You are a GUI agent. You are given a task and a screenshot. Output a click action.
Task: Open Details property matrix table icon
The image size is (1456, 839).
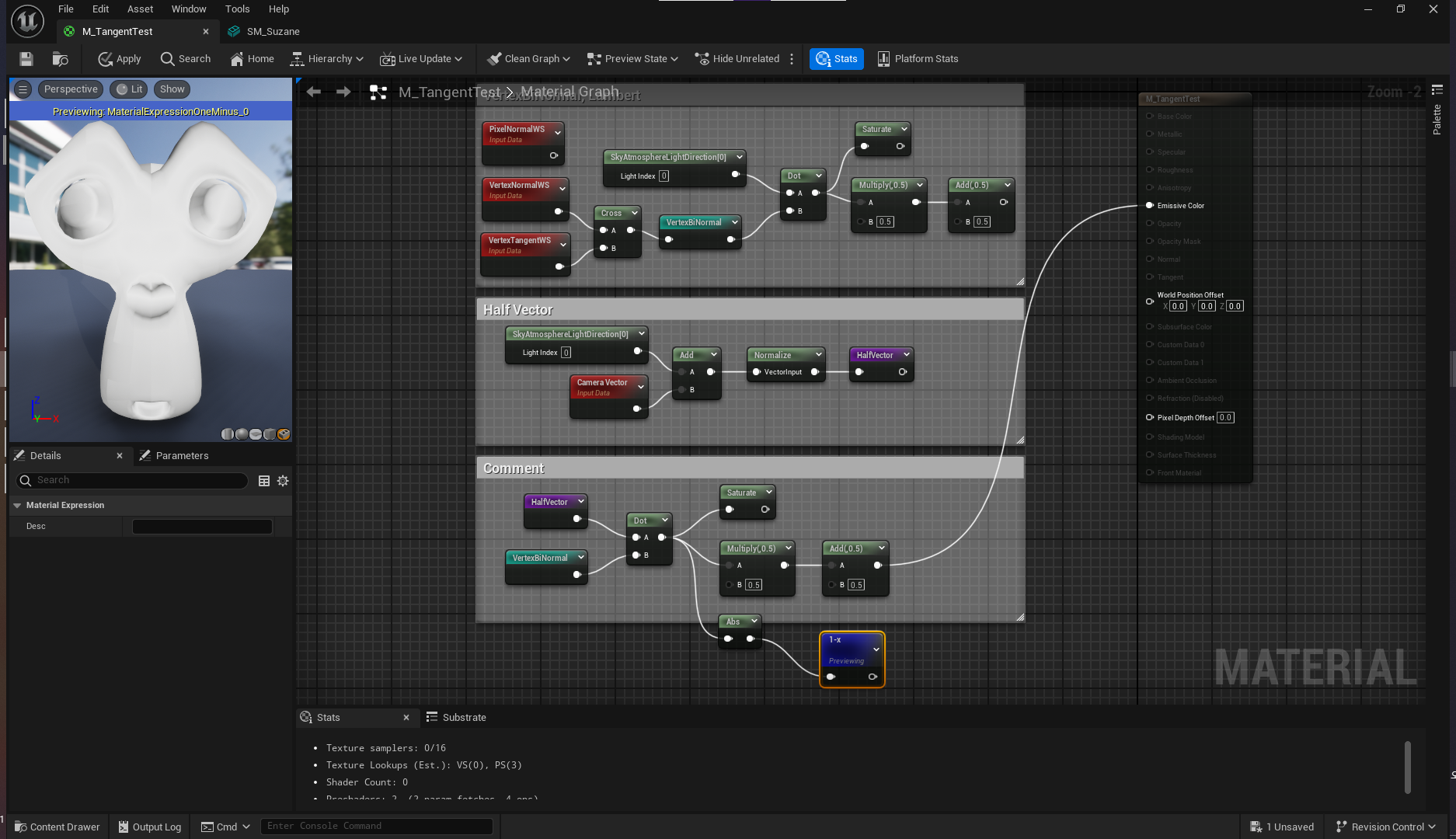click(264, 481)
